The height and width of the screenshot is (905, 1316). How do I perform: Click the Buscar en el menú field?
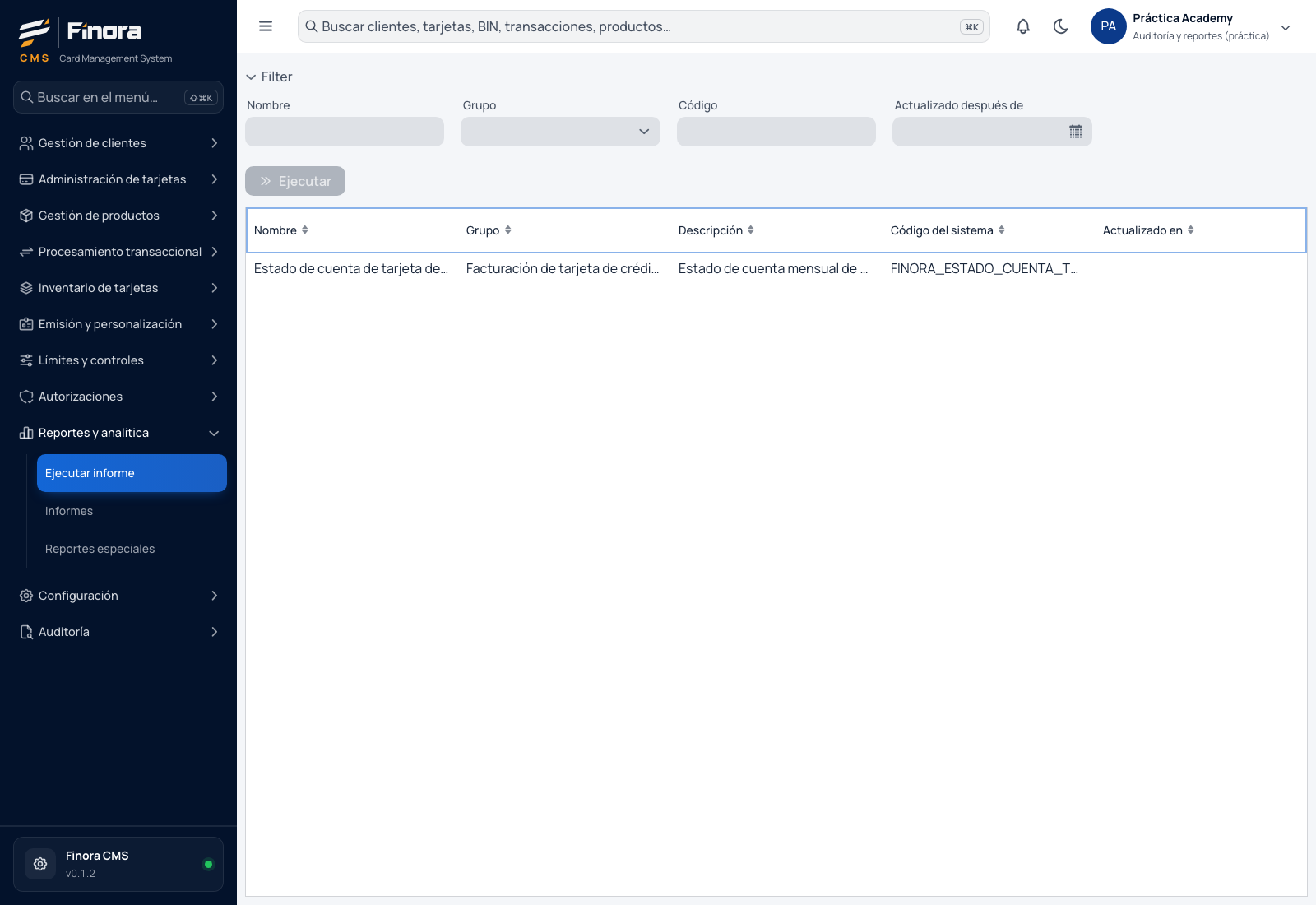point(118,97)
